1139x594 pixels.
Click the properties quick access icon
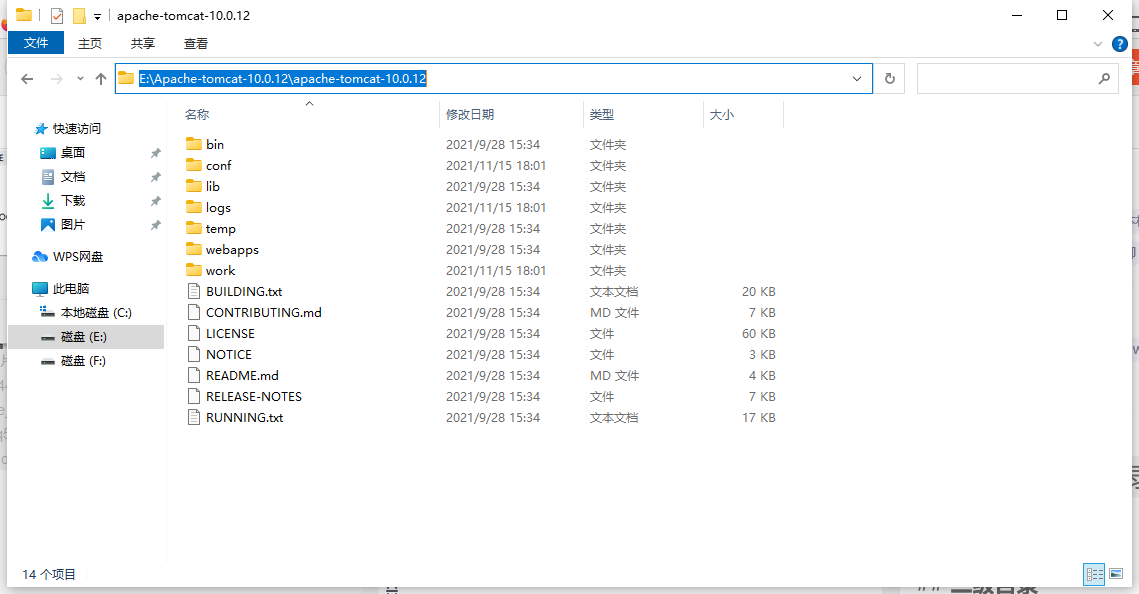click(57, 15)
